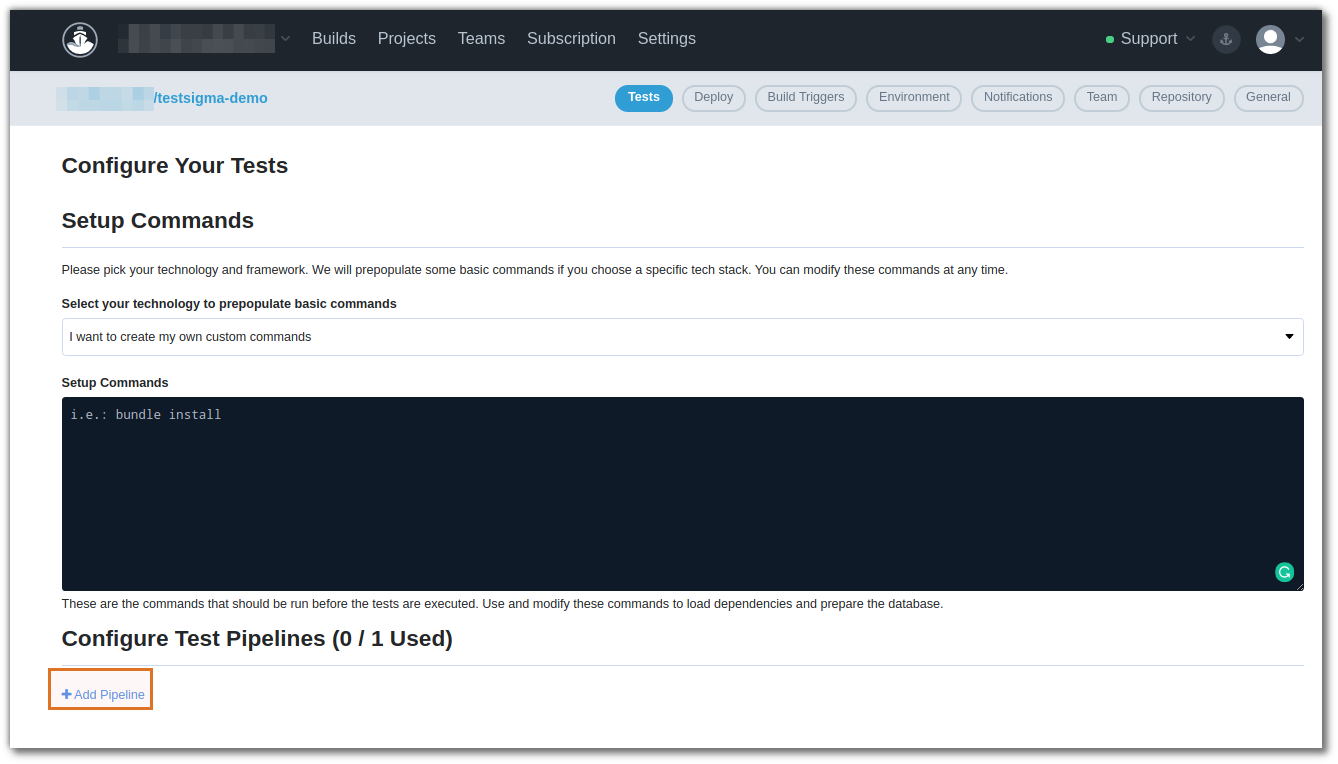Open the Notifications tab
The width and height of the screenshot is (1338, 764).
(x=1017, y=97)
